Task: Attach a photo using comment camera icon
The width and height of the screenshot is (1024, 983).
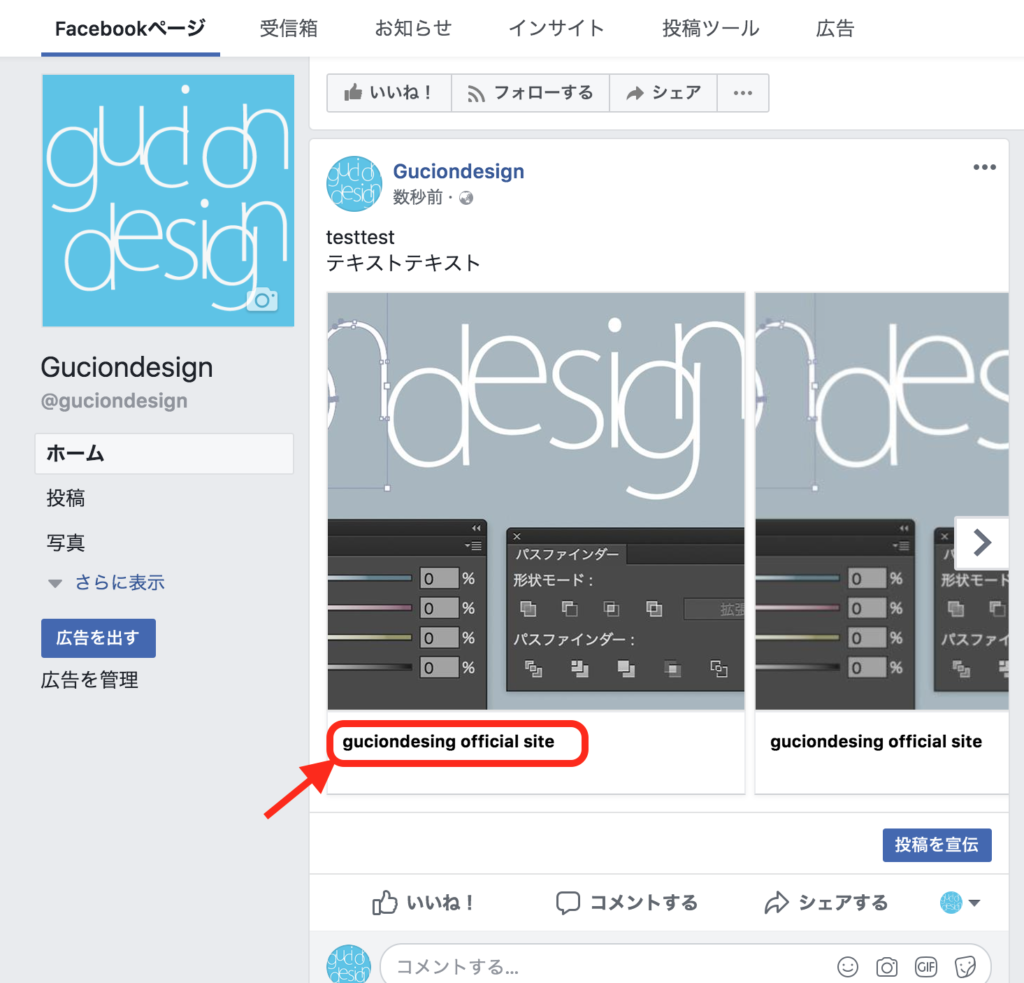Action: (x=887, y=966)
